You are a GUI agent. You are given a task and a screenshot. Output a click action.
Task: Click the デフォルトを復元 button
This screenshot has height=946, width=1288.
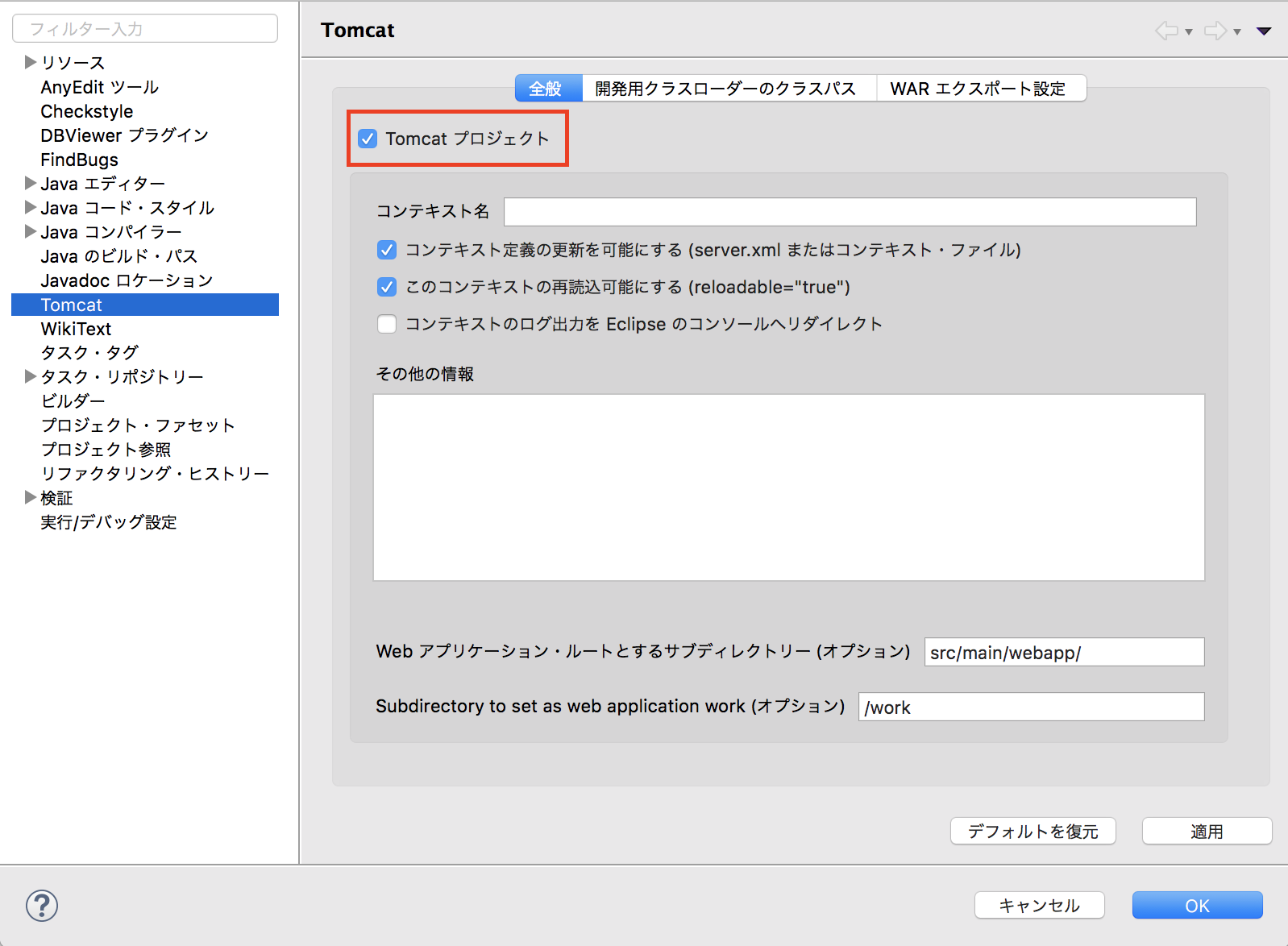[1032, 831]
